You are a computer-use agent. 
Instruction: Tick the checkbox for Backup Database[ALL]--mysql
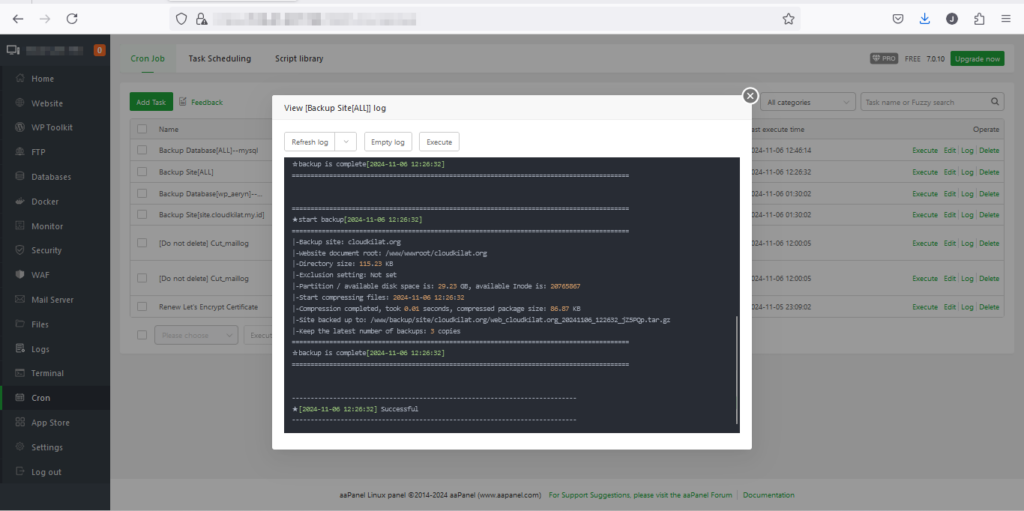(x=142, y=150)
